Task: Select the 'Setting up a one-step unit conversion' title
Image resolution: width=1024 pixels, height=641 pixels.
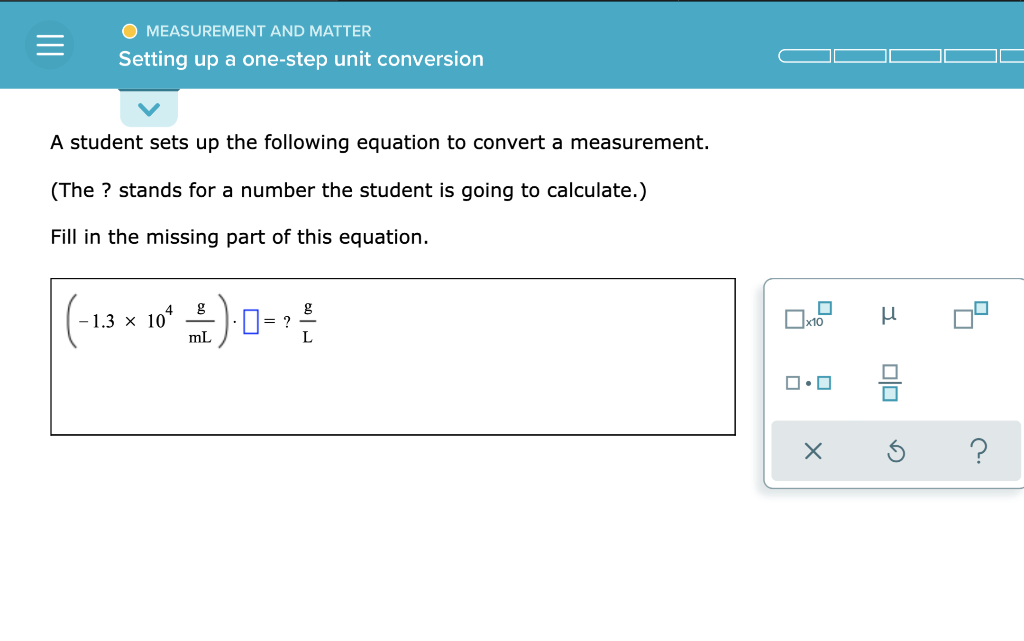Action: click(x=300, y=59)
